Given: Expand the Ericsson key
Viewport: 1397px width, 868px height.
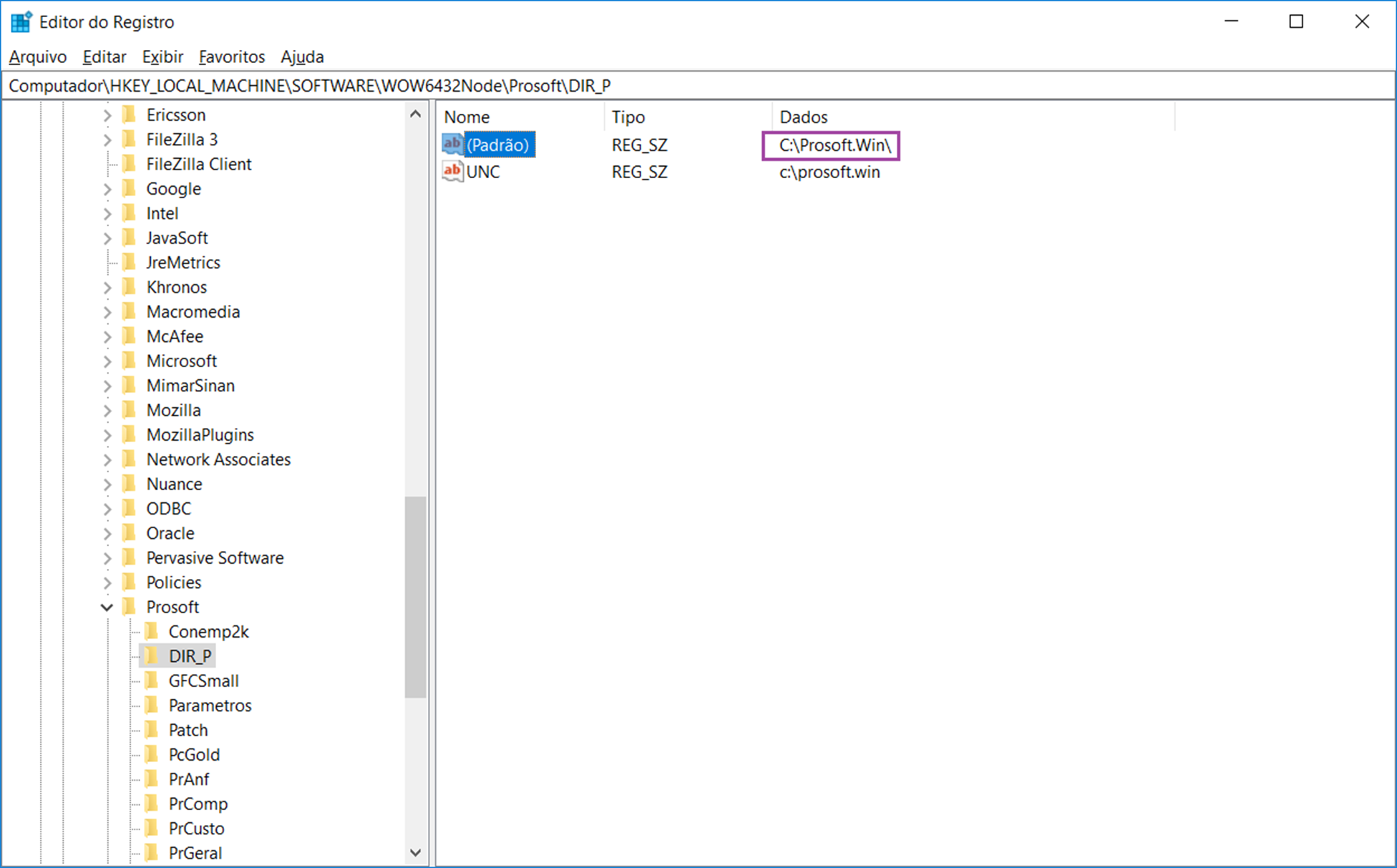Looking at the screenshot, I should tap(107, 115).
